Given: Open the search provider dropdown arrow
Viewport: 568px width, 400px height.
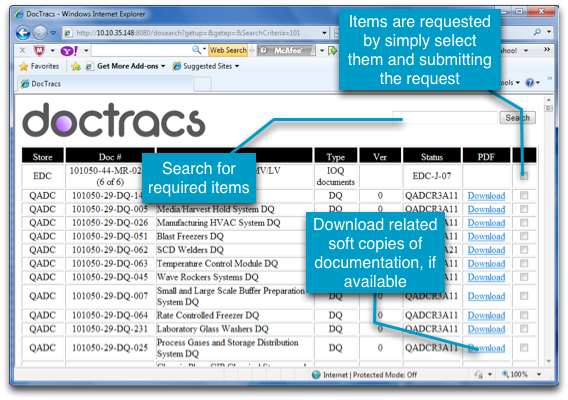Looking at the screenshot, I should pyautogui.click(x=549, y=32).
